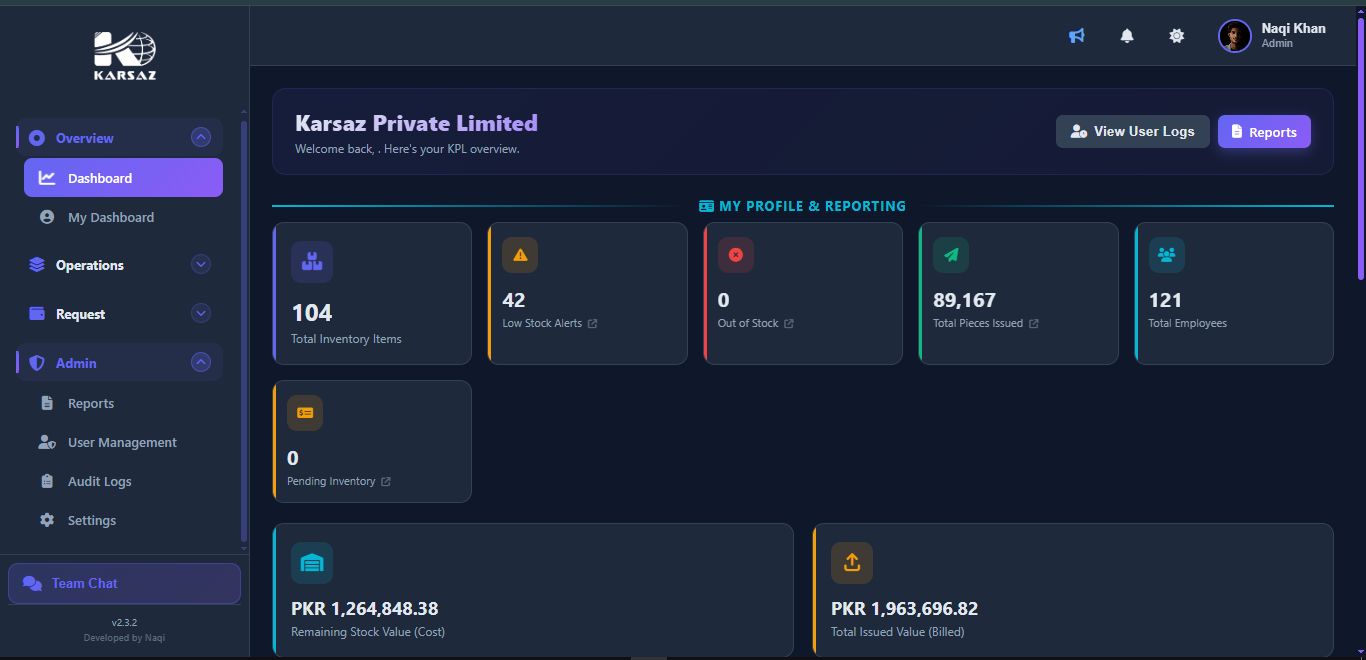Click the Request wallet icon
1366x660 pixels.
(x=37, y=314)
